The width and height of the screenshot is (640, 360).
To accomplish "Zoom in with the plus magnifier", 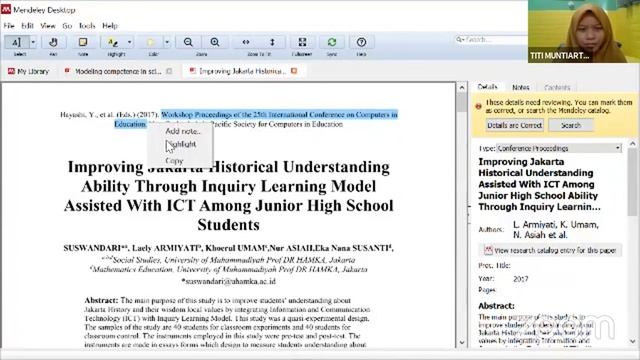I will pos(215,42).
